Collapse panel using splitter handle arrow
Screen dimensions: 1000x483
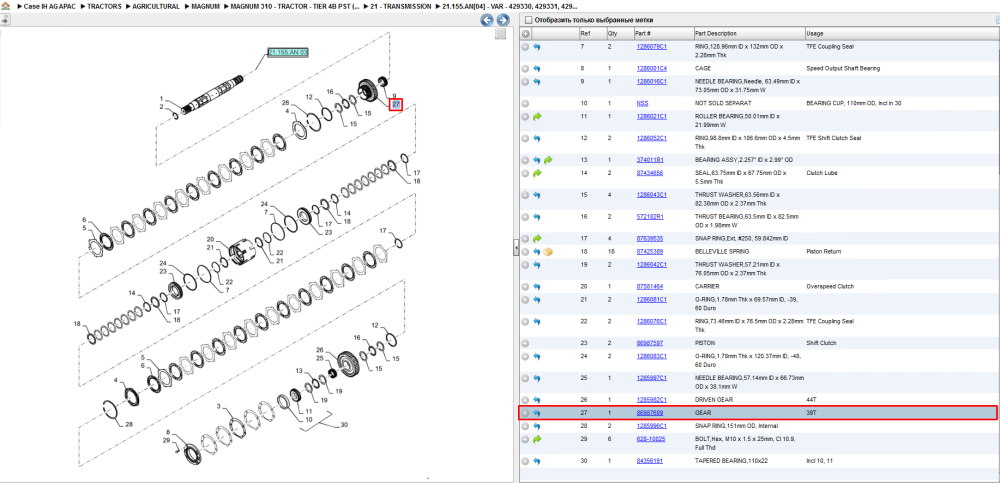pos(516,249)
